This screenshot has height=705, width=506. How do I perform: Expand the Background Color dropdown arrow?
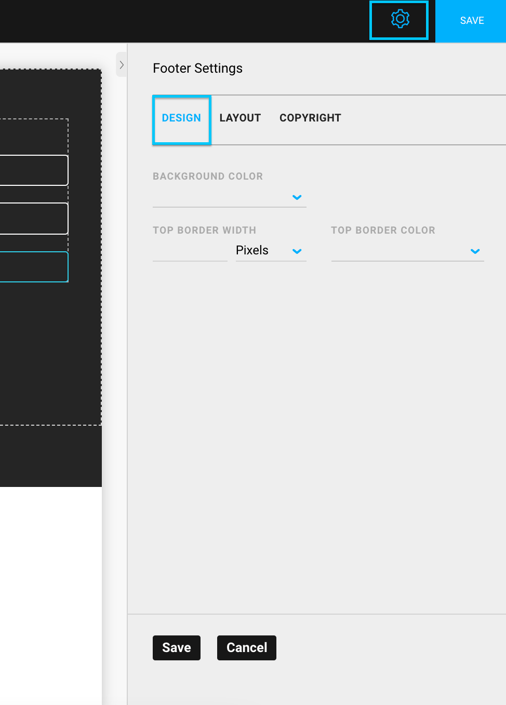296,197
